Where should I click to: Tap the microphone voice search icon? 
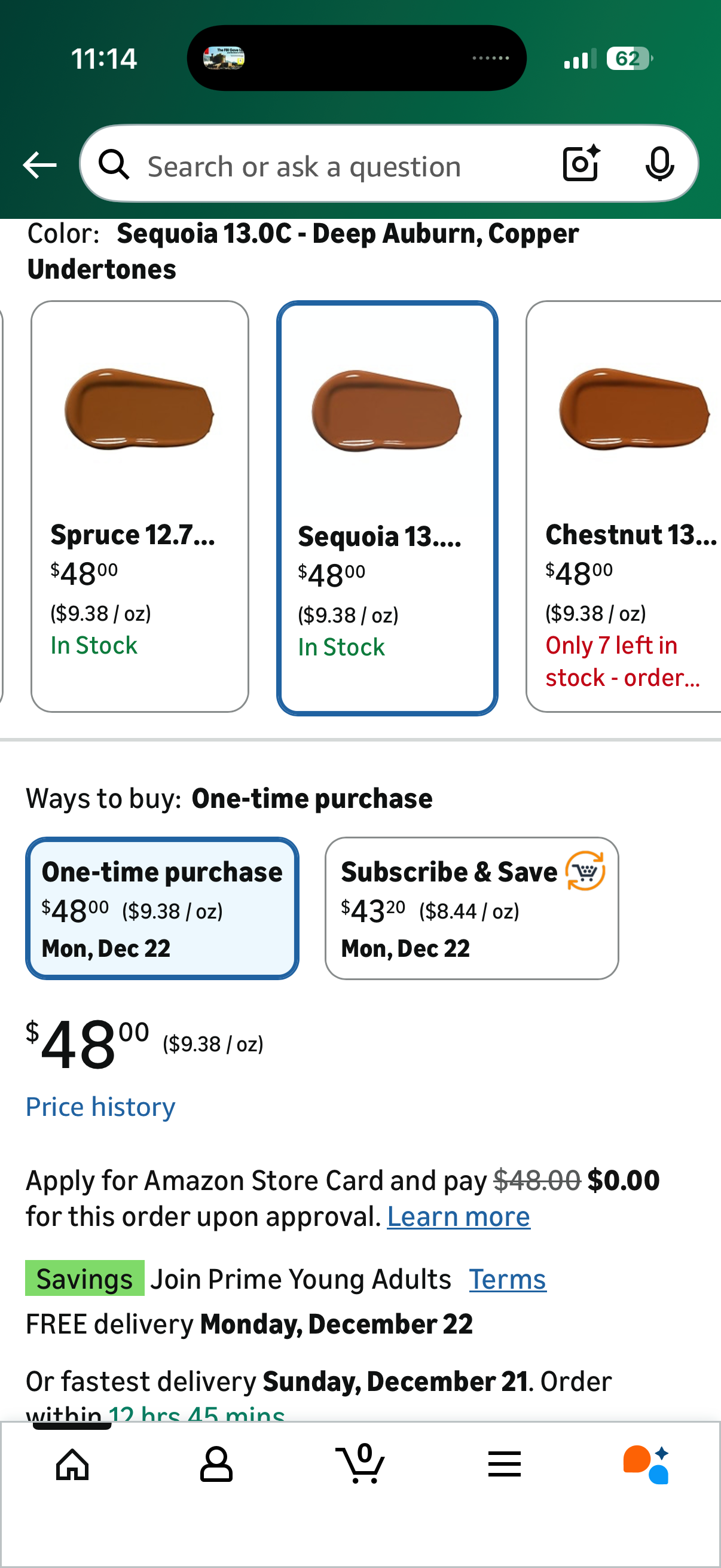click(x=659, y=164)
